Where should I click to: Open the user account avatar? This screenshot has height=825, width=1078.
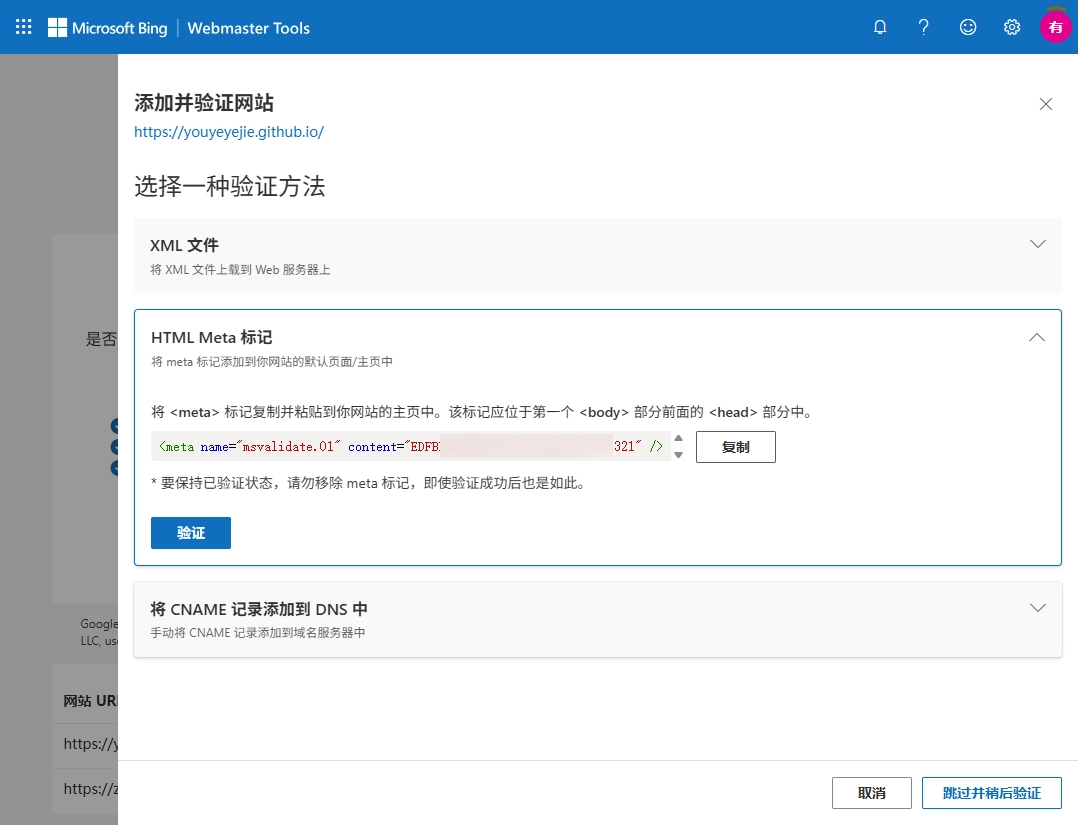pyautogui.click(x=1055, y=27)
